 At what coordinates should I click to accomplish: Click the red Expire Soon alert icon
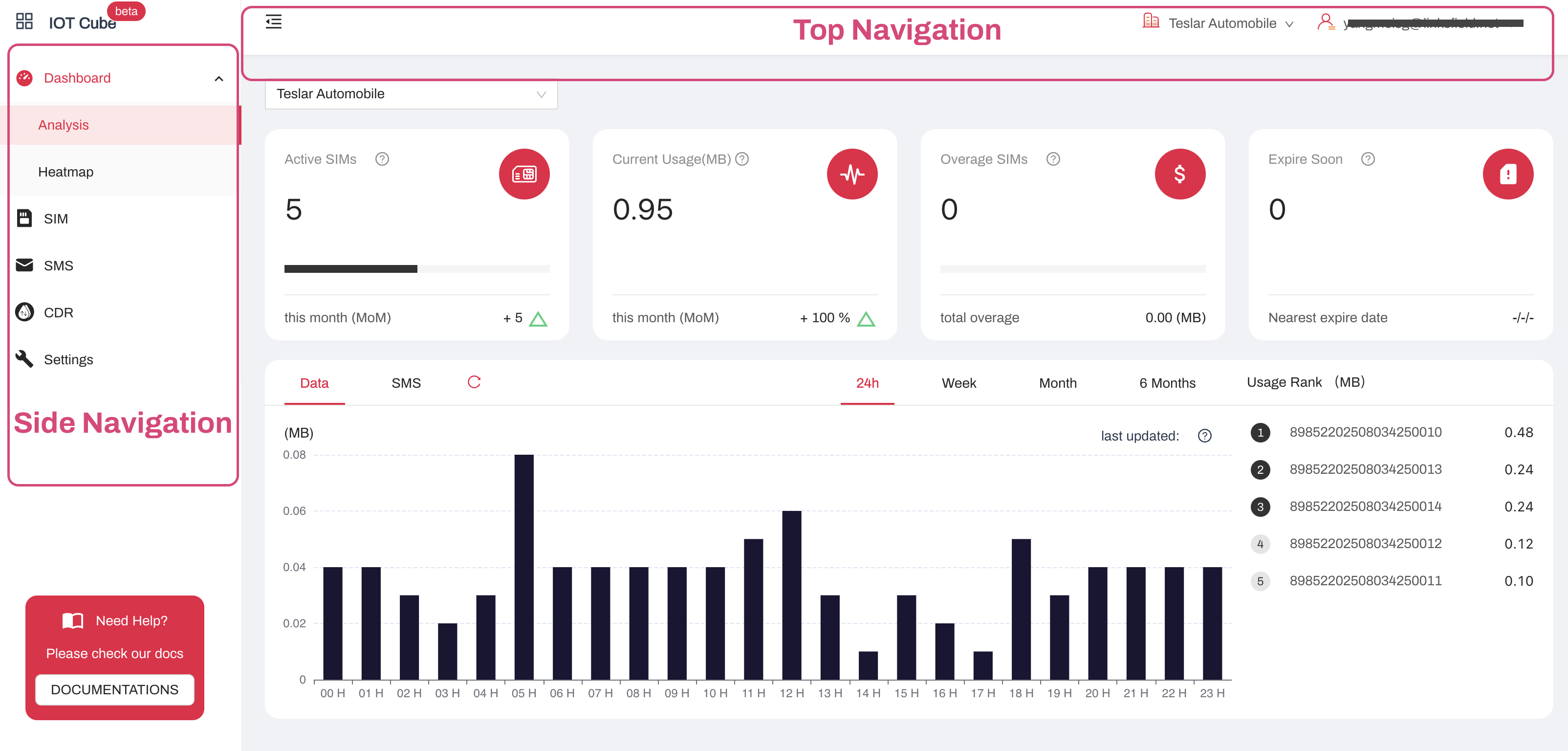pos(1508,174)
